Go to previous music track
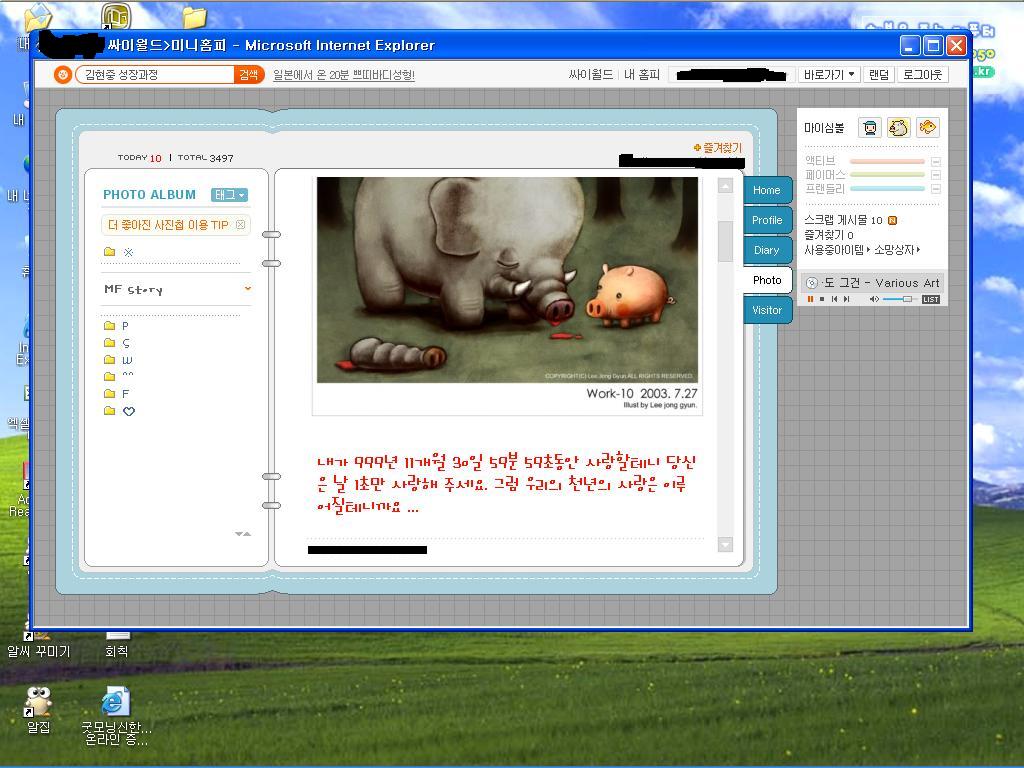The height and width of the screenshot is (768, 1024). coord(834,299)
